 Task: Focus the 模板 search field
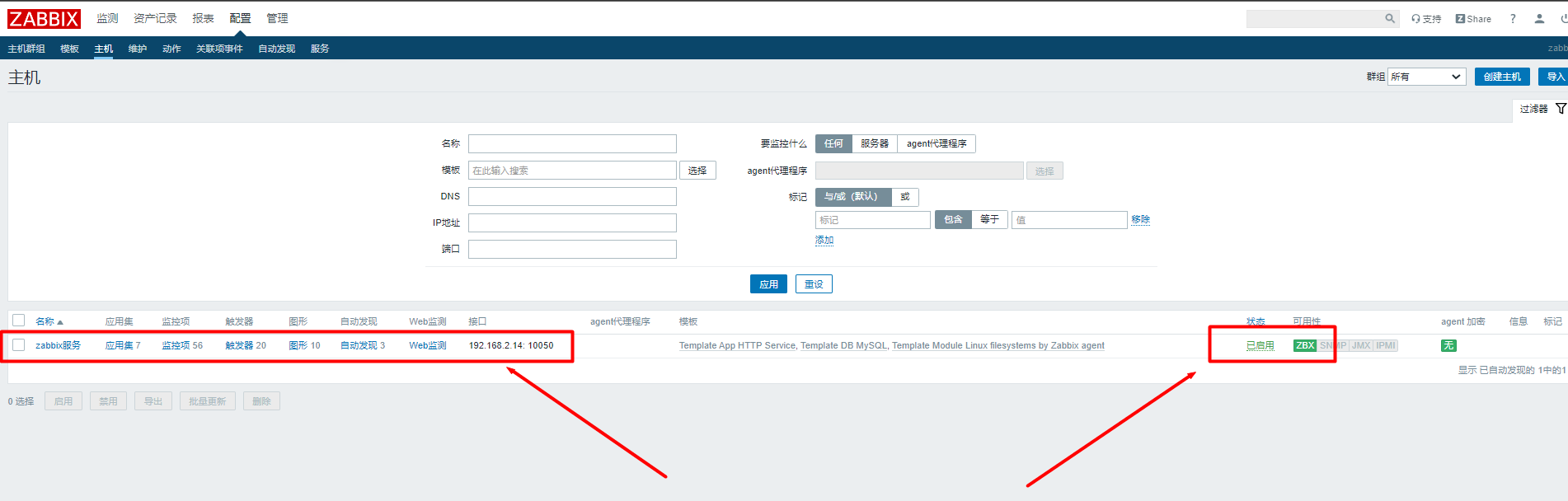572,171
